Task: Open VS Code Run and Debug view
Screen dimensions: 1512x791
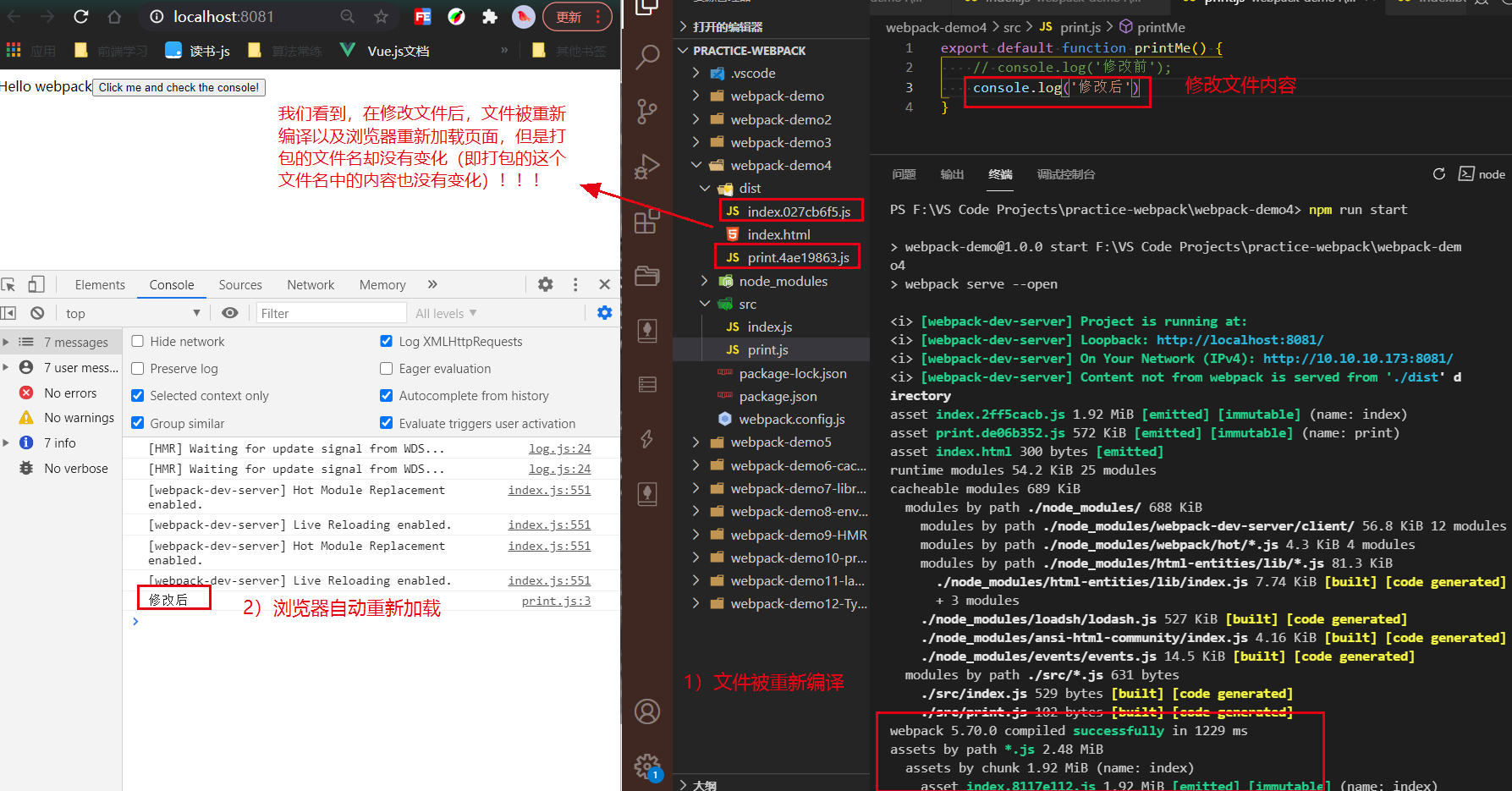Action: [x=647, y=167]
